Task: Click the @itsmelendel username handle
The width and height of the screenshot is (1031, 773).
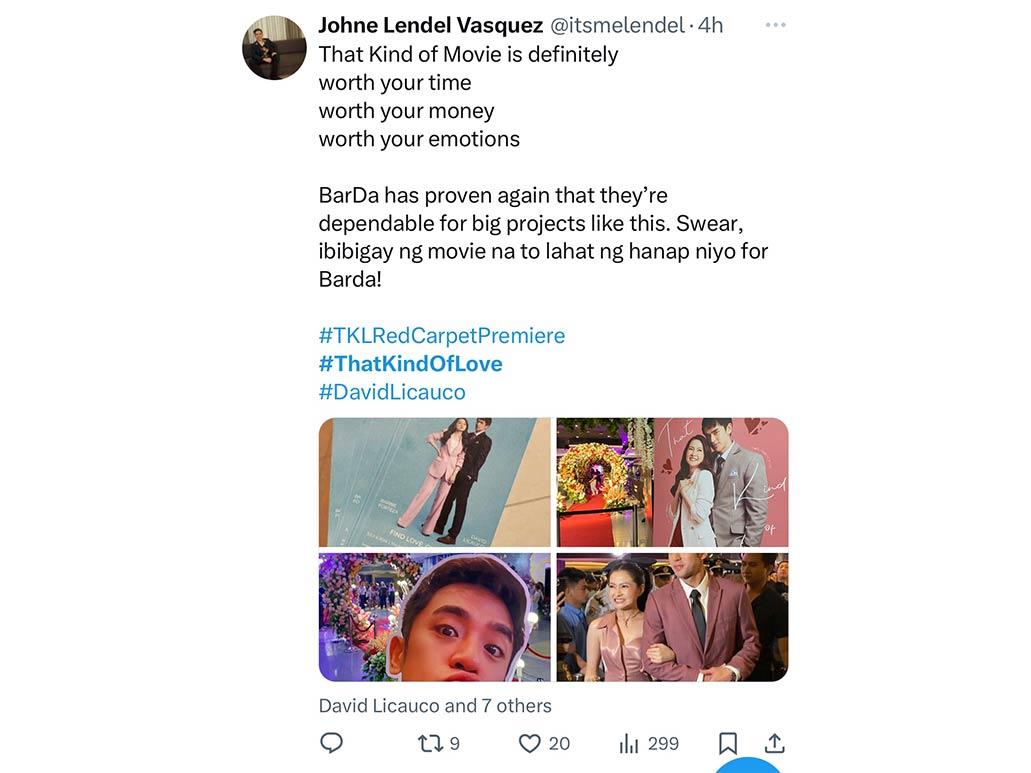Action: click(618, 25)
